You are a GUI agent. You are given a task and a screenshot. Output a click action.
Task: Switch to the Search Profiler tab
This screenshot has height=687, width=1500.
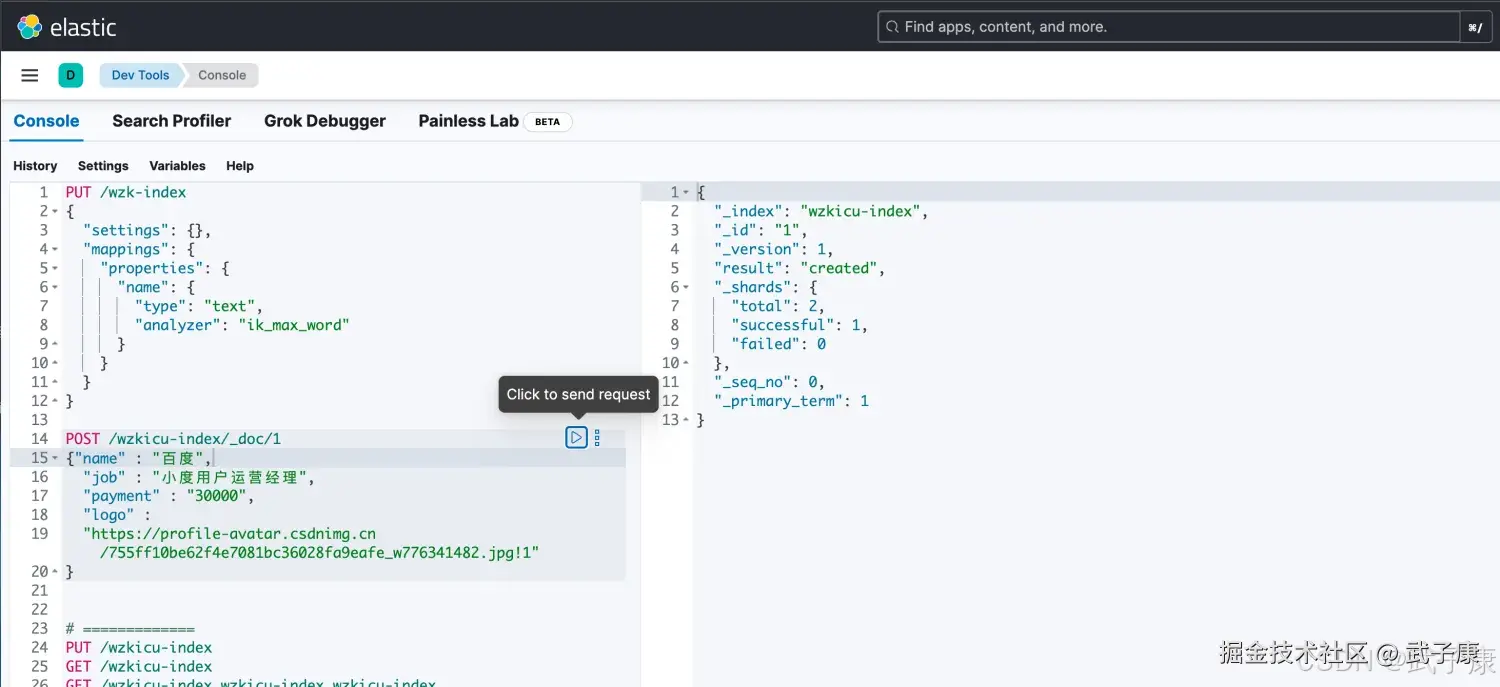pyautogui.click(x=171, y=121)
